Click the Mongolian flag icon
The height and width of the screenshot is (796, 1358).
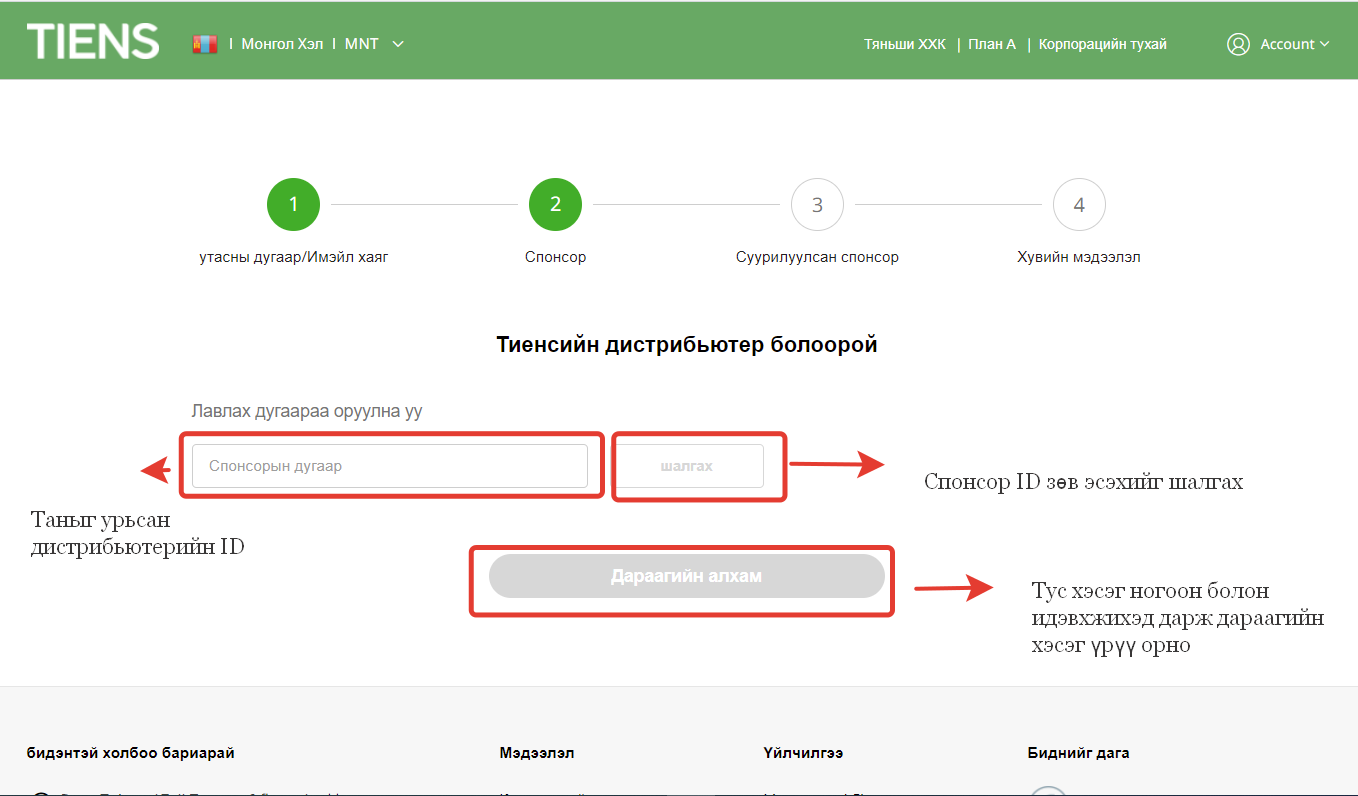click(205, 44)
